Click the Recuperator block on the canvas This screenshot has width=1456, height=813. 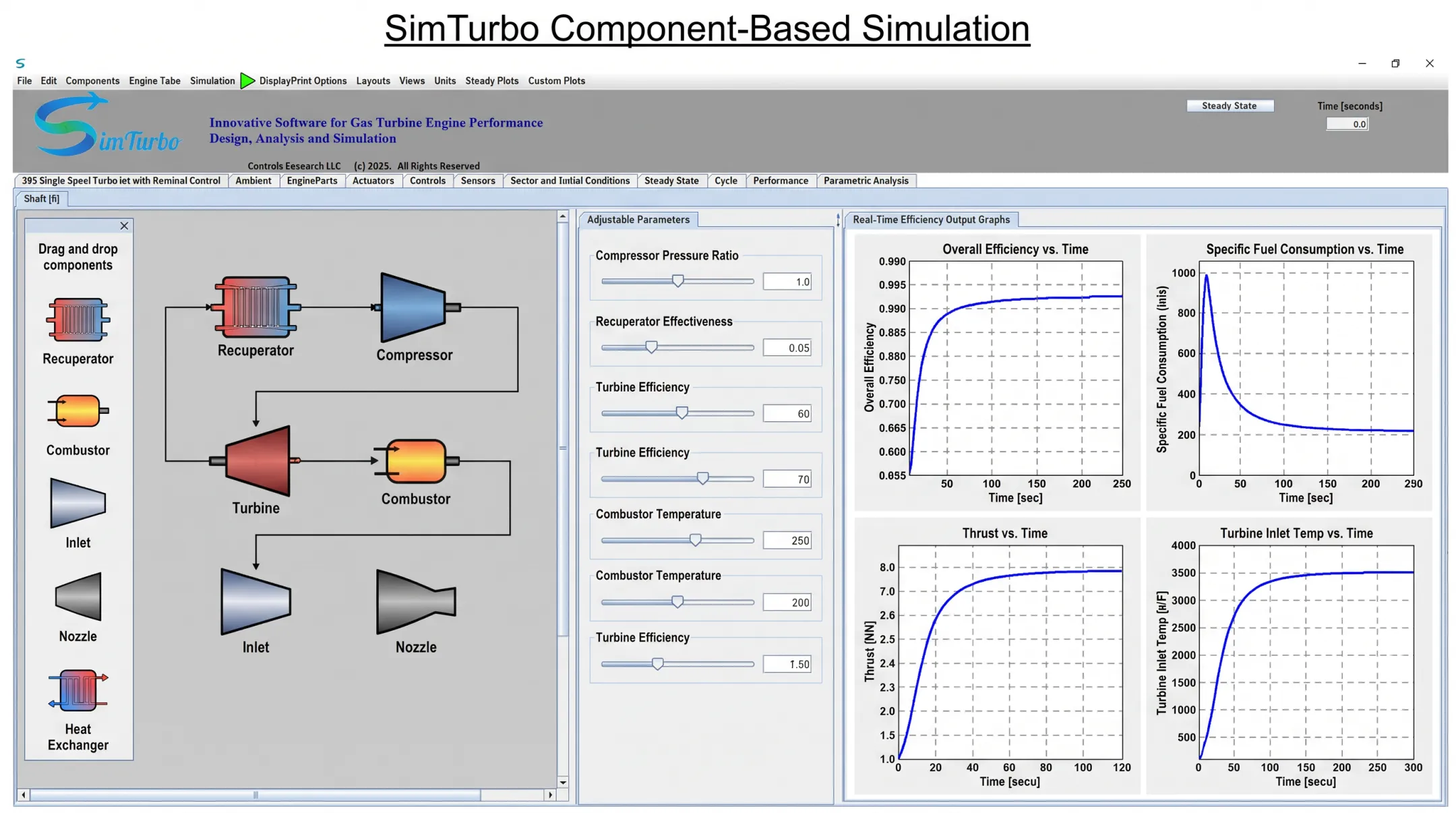[255, 307]
